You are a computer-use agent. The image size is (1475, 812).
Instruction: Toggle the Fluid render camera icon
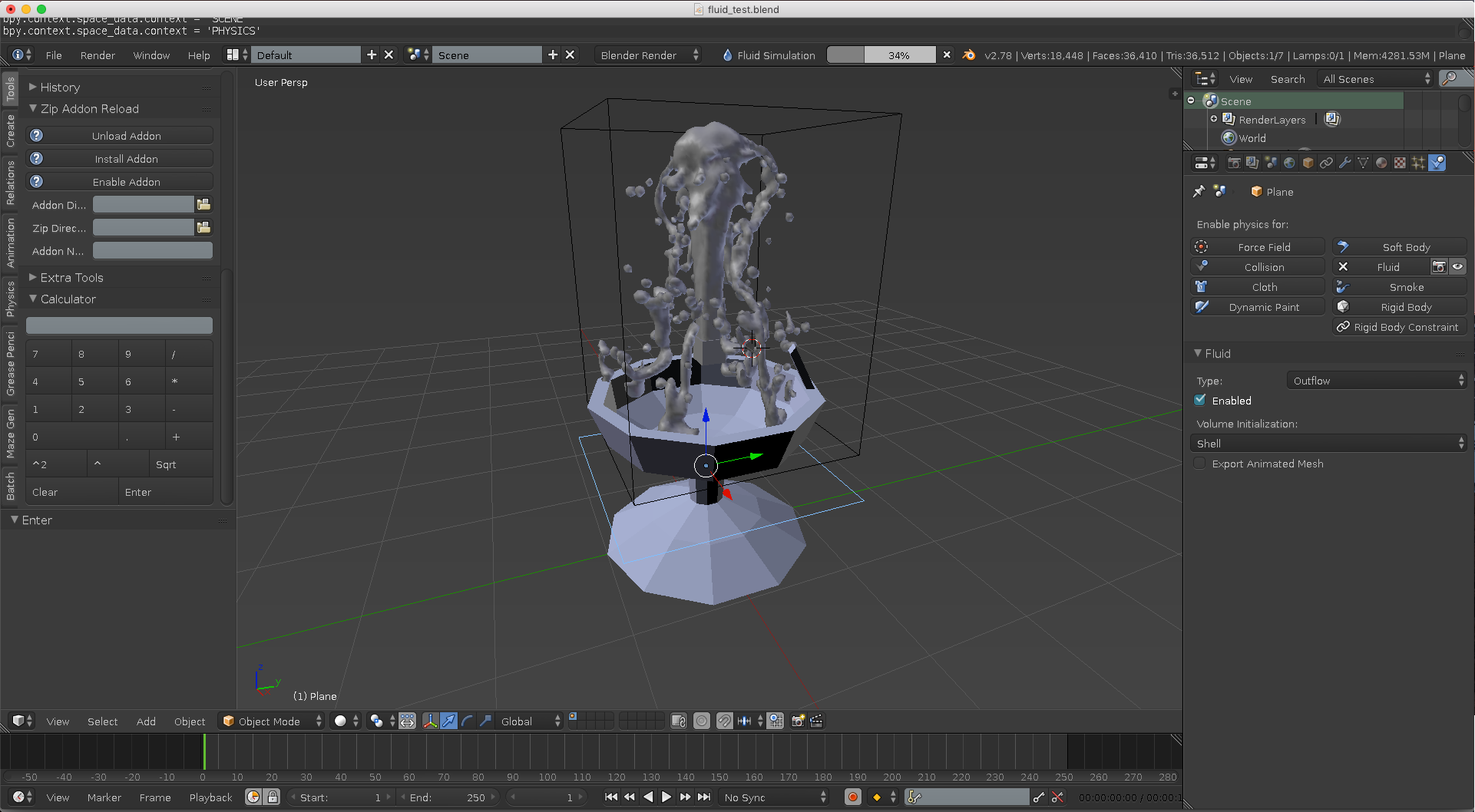click(1439, 266)
